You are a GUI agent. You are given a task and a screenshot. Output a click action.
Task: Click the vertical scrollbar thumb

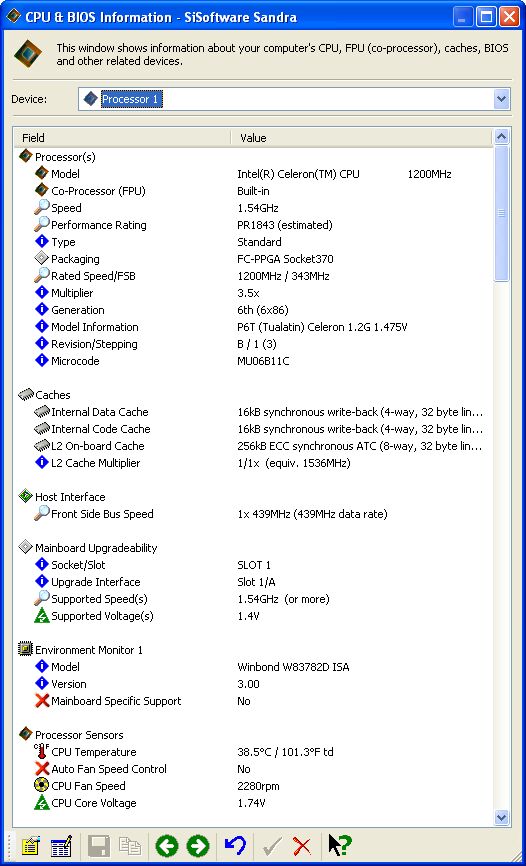501,214
